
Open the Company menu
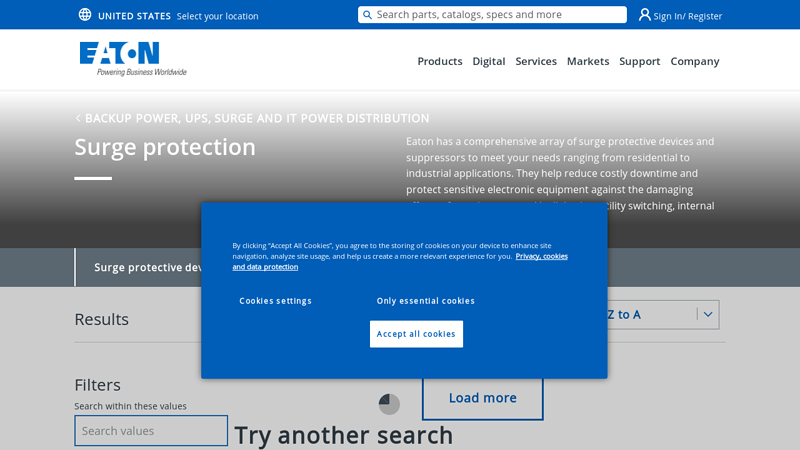(694, 61)
